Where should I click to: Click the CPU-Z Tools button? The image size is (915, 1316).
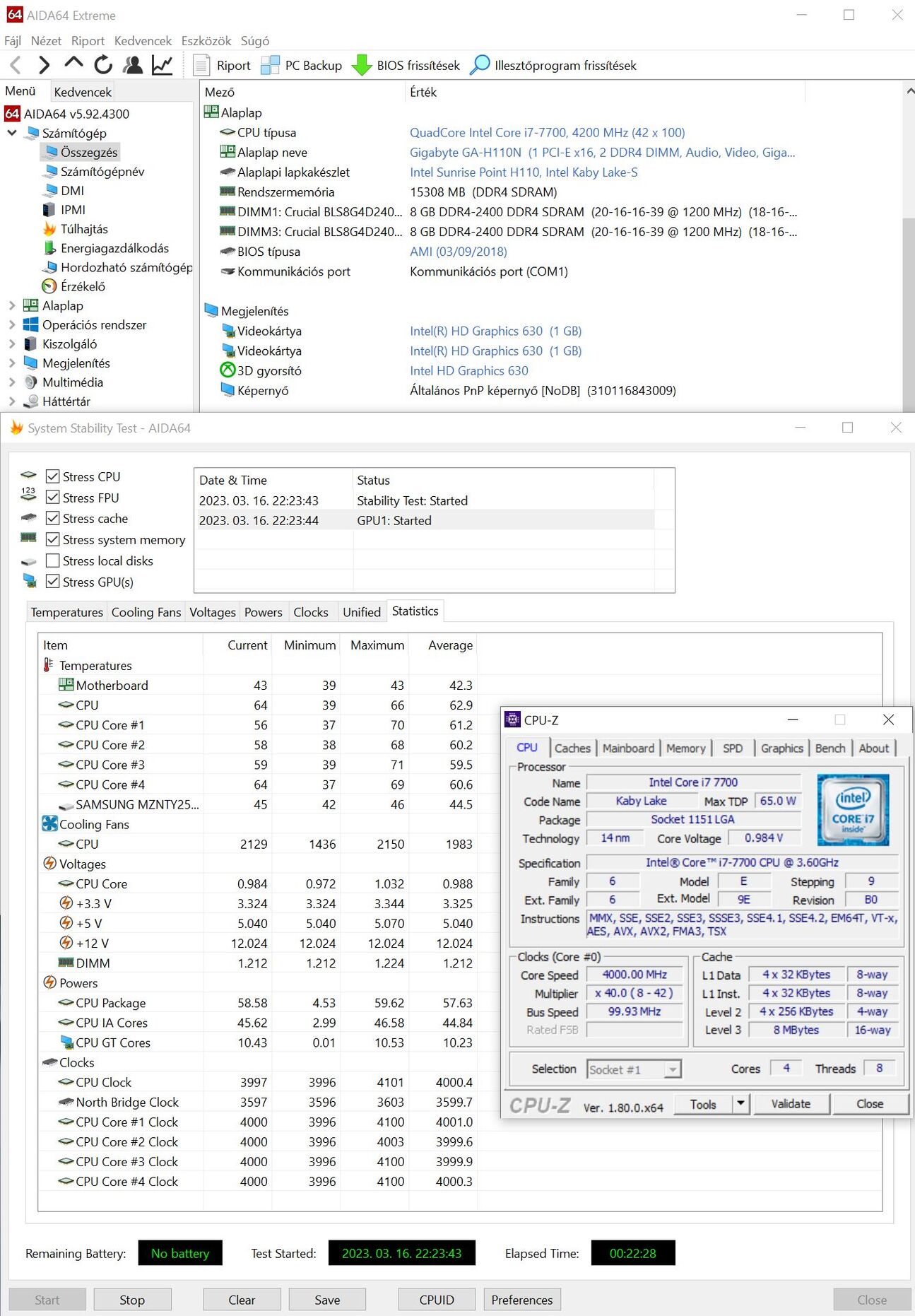pos(703,1103)
